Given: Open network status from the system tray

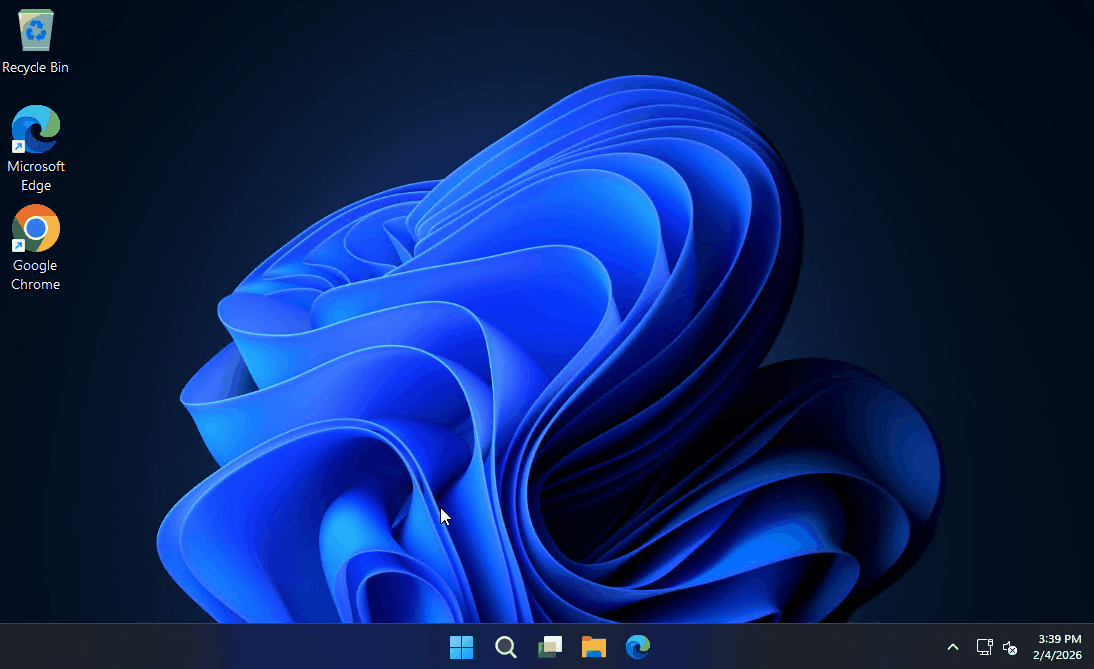Looking at the screenshot, I should (x=984, y=647).
